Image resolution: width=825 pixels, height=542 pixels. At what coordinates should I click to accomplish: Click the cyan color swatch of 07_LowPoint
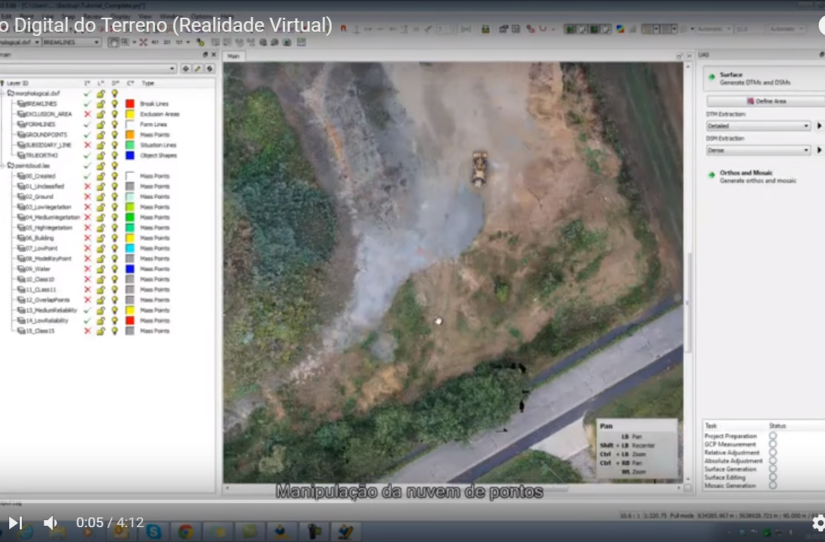click(130, 248)
